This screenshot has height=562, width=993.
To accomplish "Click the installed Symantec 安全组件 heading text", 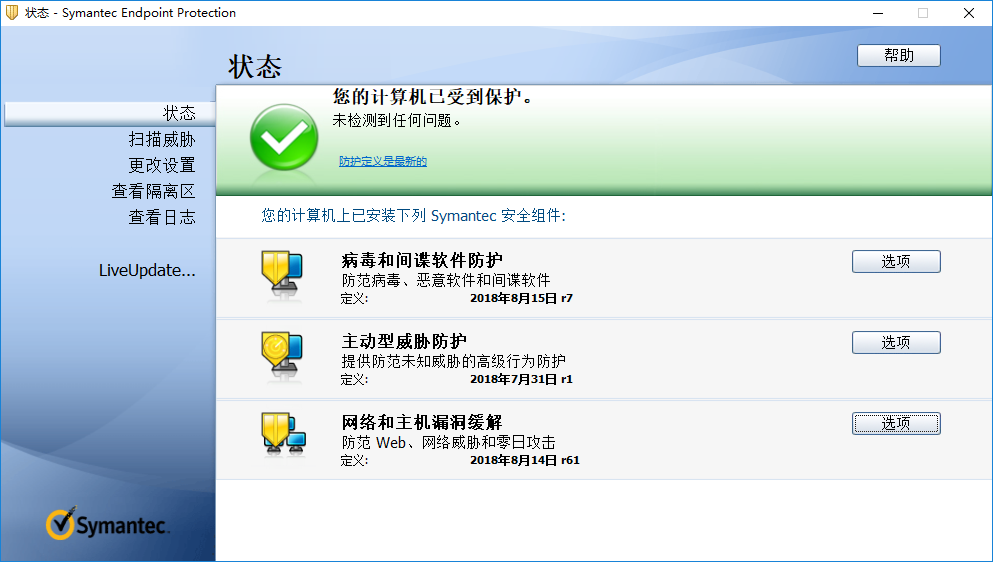I will (x=414, y=215).
